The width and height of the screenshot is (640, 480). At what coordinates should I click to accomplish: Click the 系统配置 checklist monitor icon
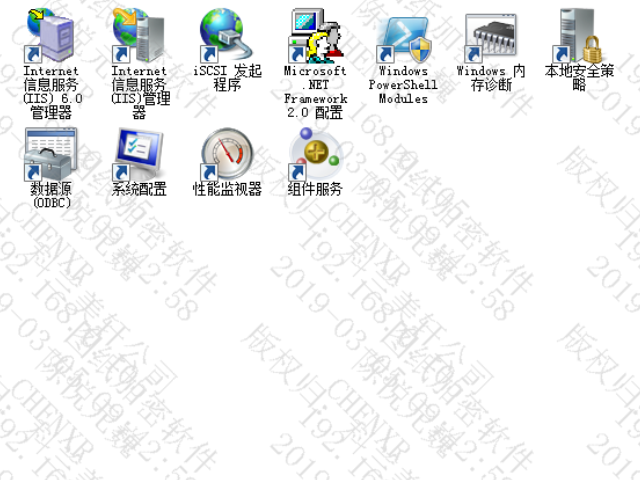[138, 153]
